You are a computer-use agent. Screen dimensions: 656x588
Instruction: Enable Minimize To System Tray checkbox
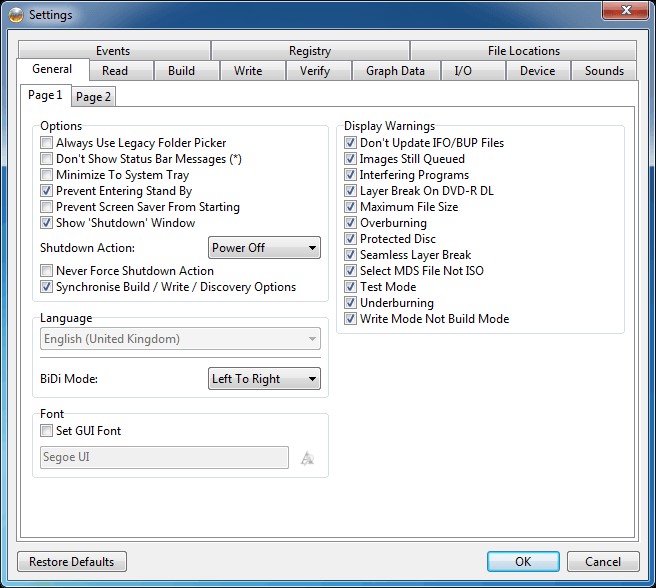[x=47, y=175]
